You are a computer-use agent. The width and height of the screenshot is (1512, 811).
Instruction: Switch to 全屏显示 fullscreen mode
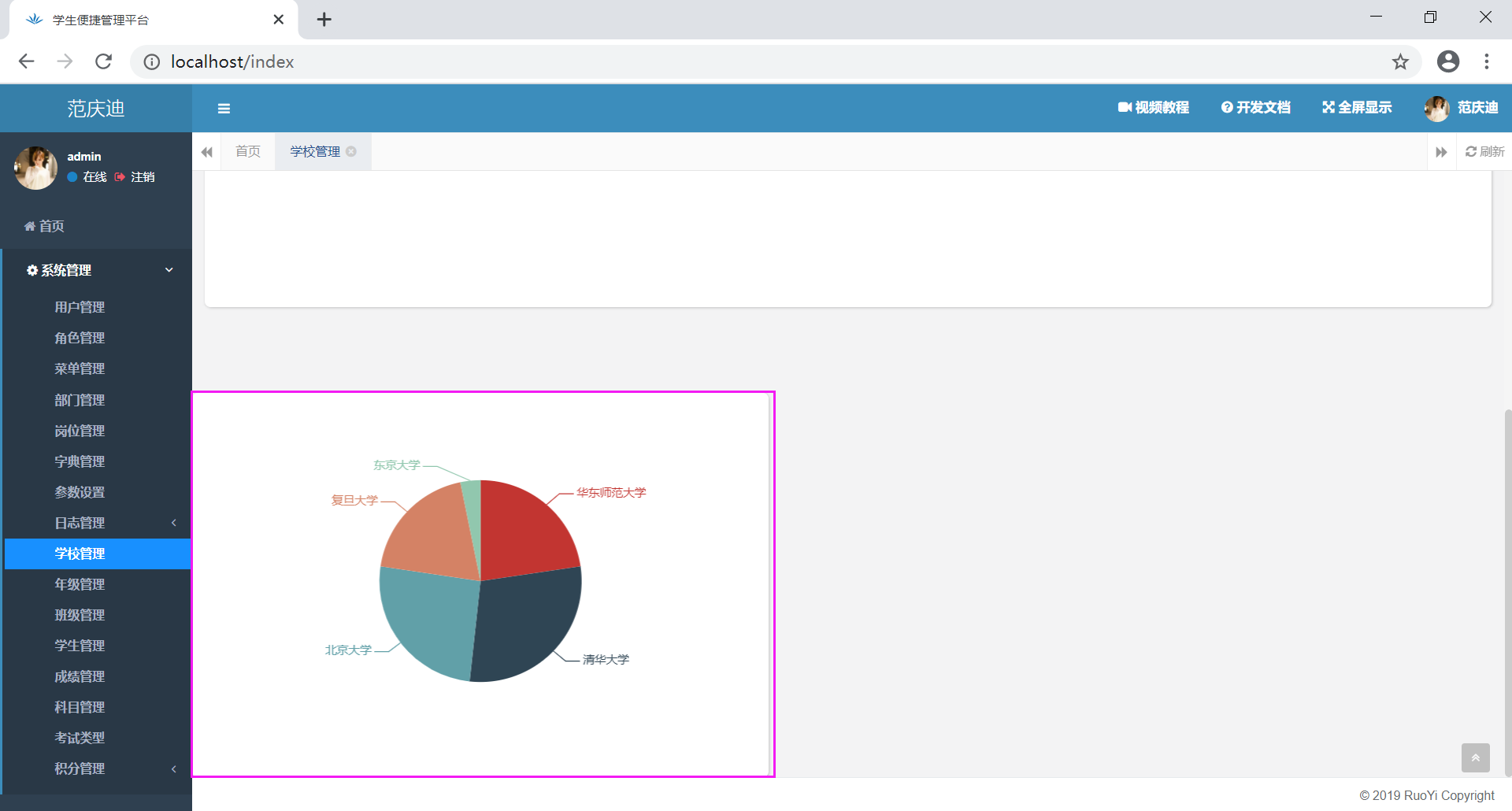[x=1357, y=108]
